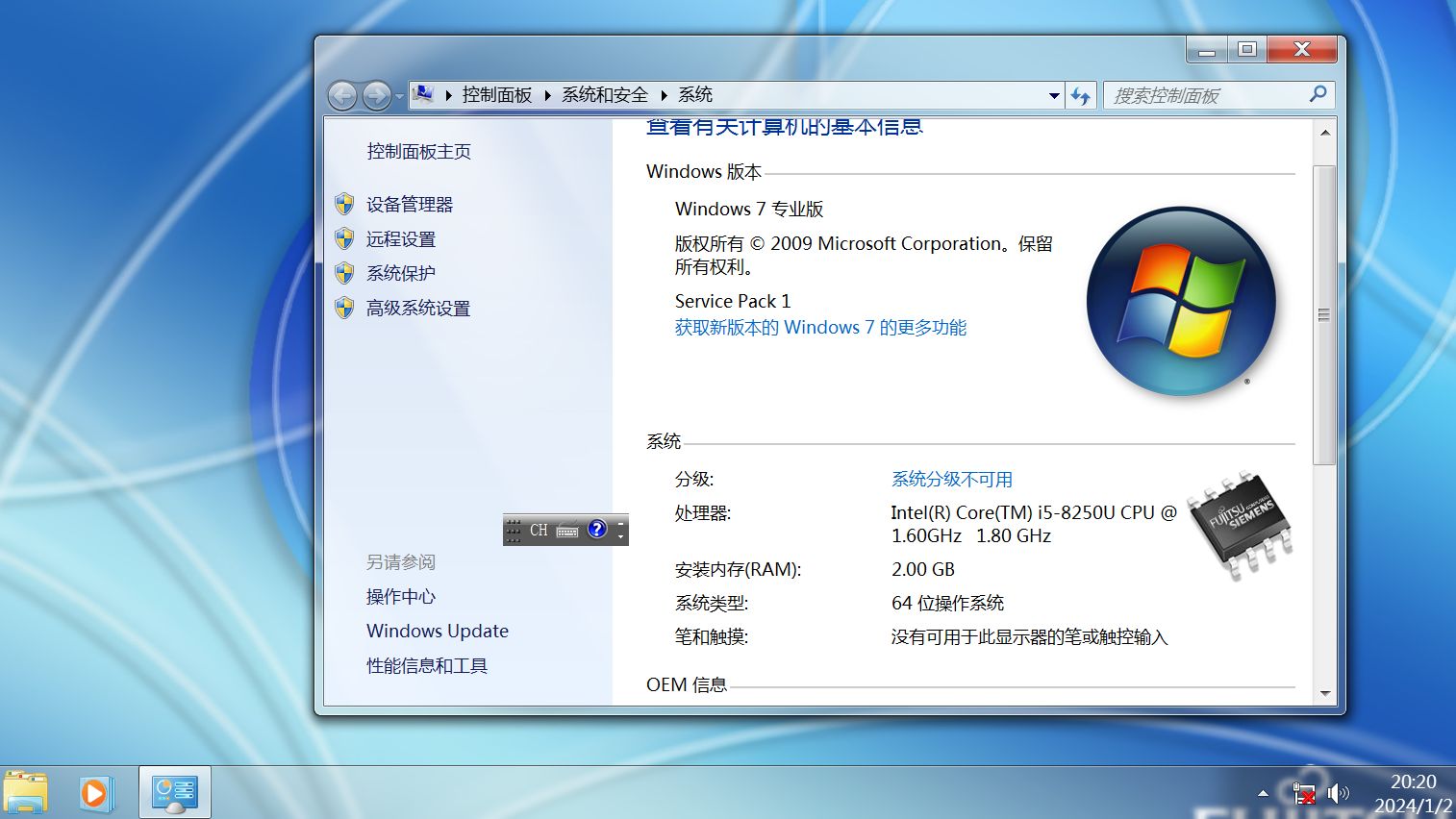
Task: Select 系统和安全 in the breadcrumb
Action: tap(605, 94)
